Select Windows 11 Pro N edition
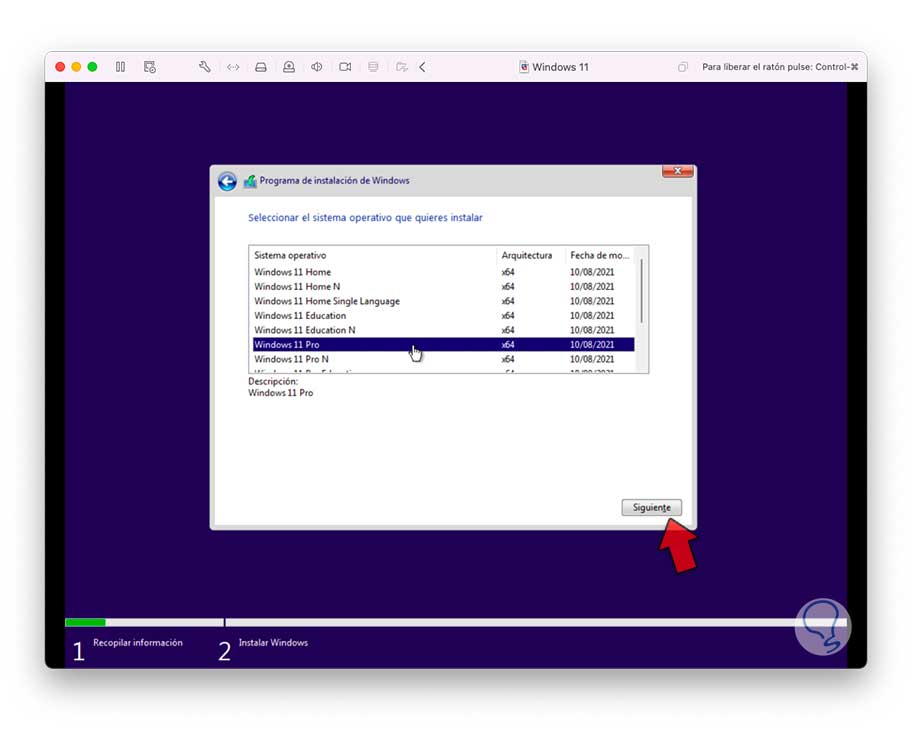912x750 pixels. pyautogui.click(x=443, y=359)
